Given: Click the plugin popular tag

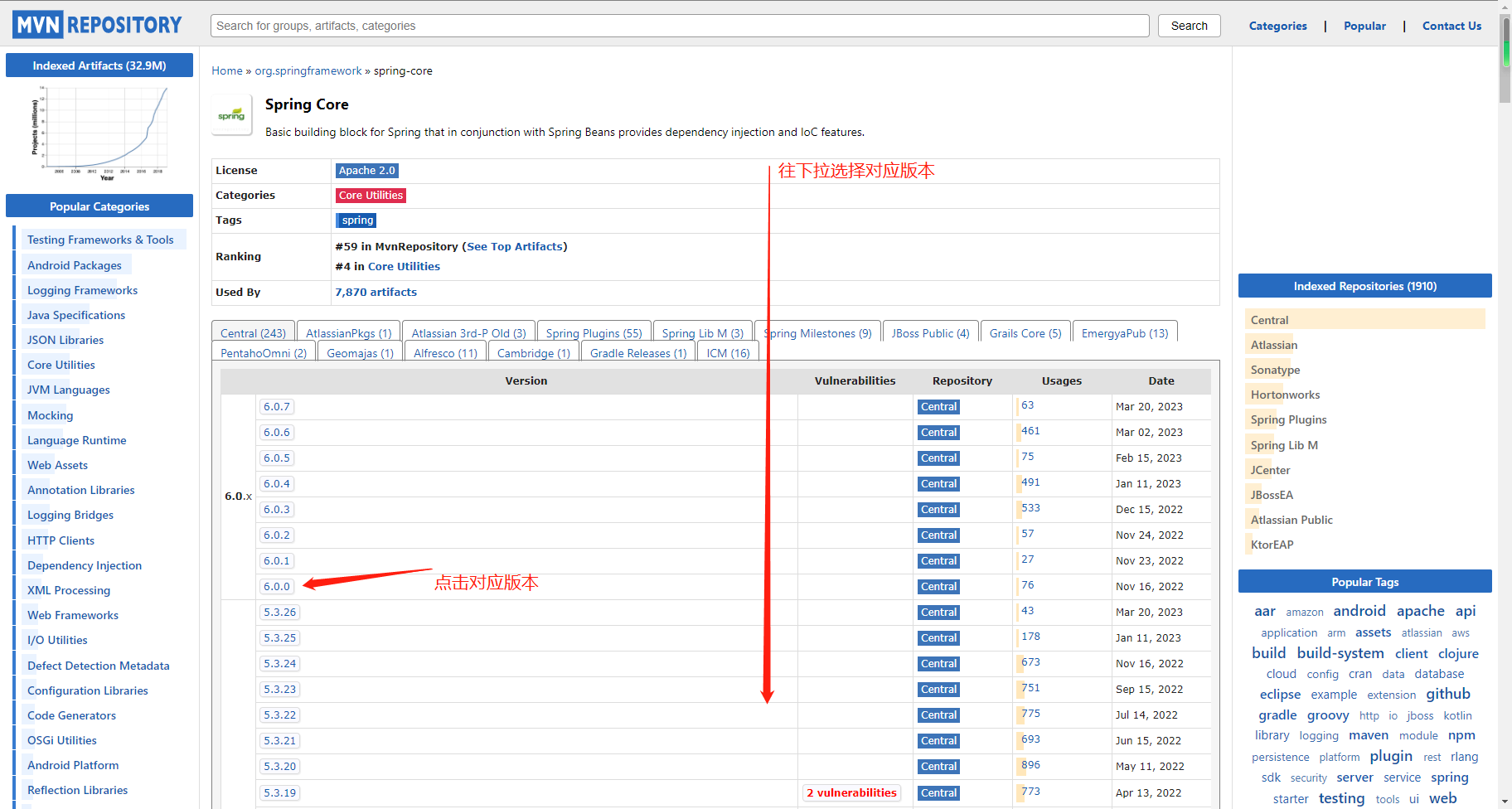Looking at the screenshot, I should (x=1391, y=756).
